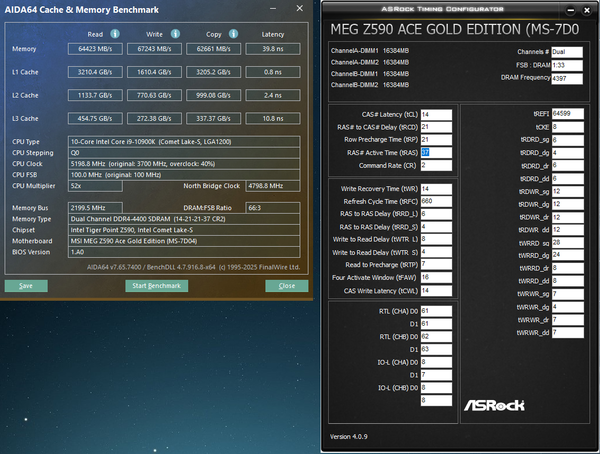Click the tWRRD_sg value field
Image resolution: width=600 pixels, height=454 pixels.
click(568, 243)
